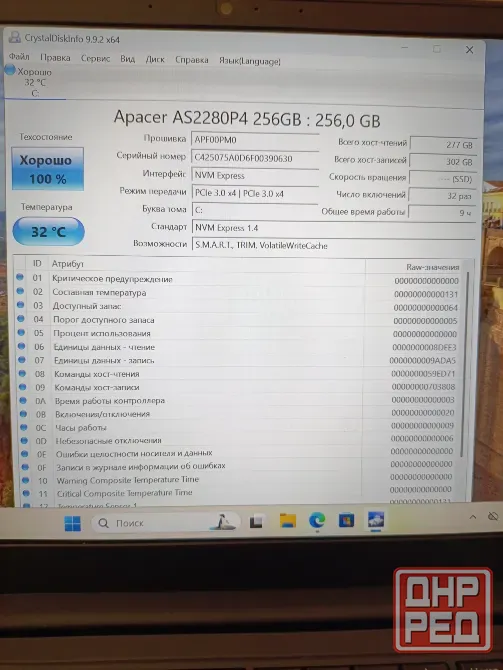This screenshot has width=503, height=670.
Task: Click the Интерфейс field NVM Express
Action: (x=255, y=176)
